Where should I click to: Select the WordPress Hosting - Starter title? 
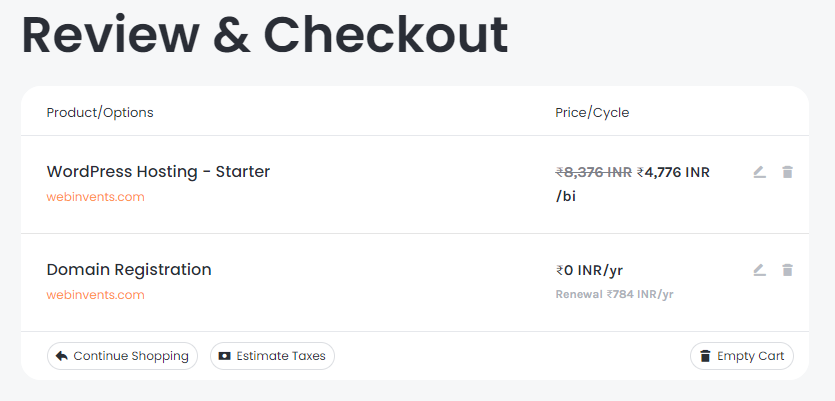pos(158,172)
